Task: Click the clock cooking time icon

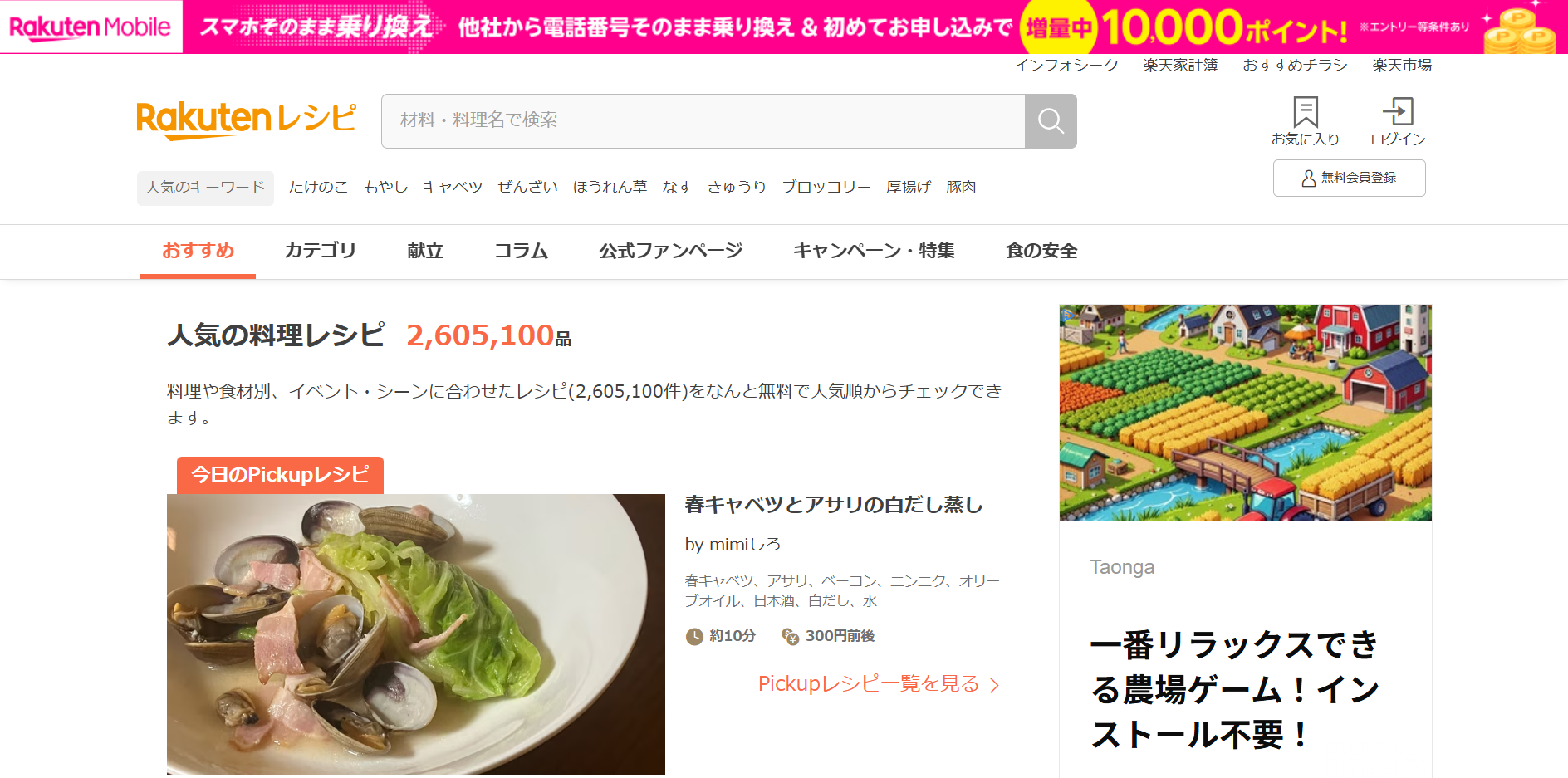Action: pos(694,637)
